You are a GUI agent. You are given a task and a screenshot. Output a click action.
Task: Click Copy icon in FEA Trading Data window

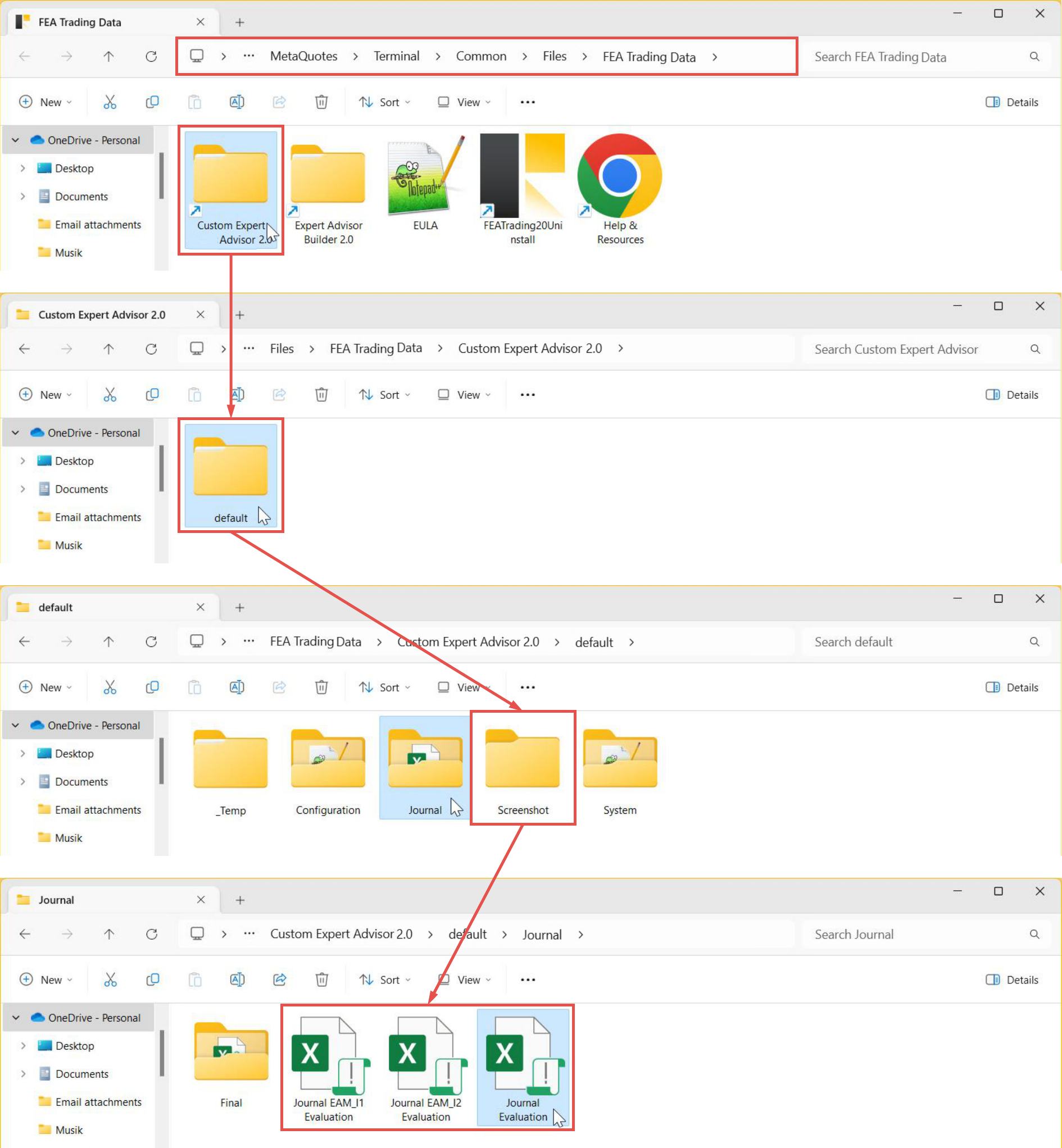[x=152, y=102]
